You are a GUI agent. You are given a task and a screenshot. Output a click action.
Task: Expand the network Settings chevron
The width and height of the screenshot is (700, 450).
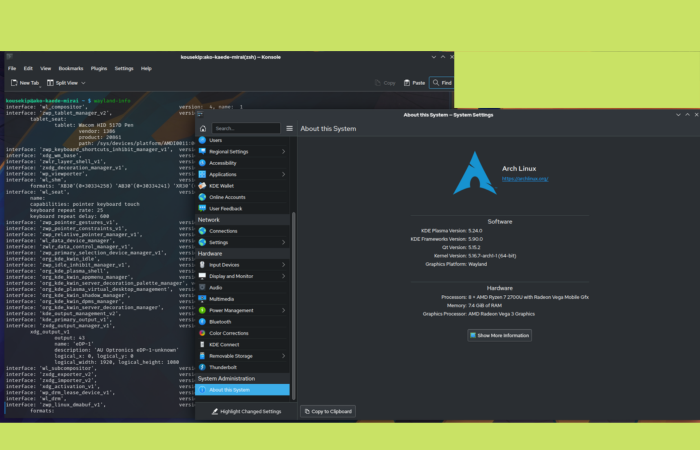coord(283,242)
